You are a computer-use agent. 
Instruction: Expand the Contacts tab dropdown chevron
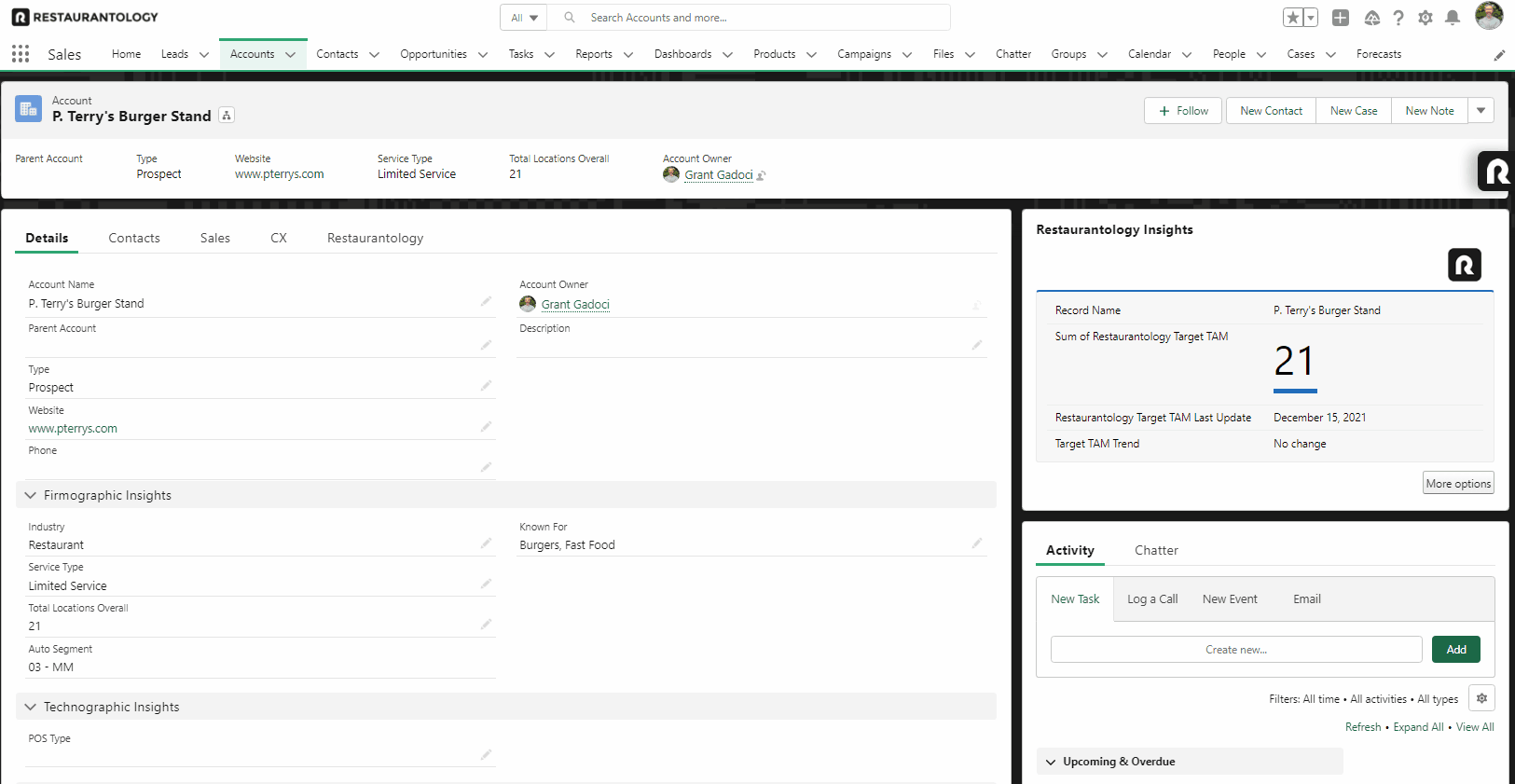click(x=374, y=55)
